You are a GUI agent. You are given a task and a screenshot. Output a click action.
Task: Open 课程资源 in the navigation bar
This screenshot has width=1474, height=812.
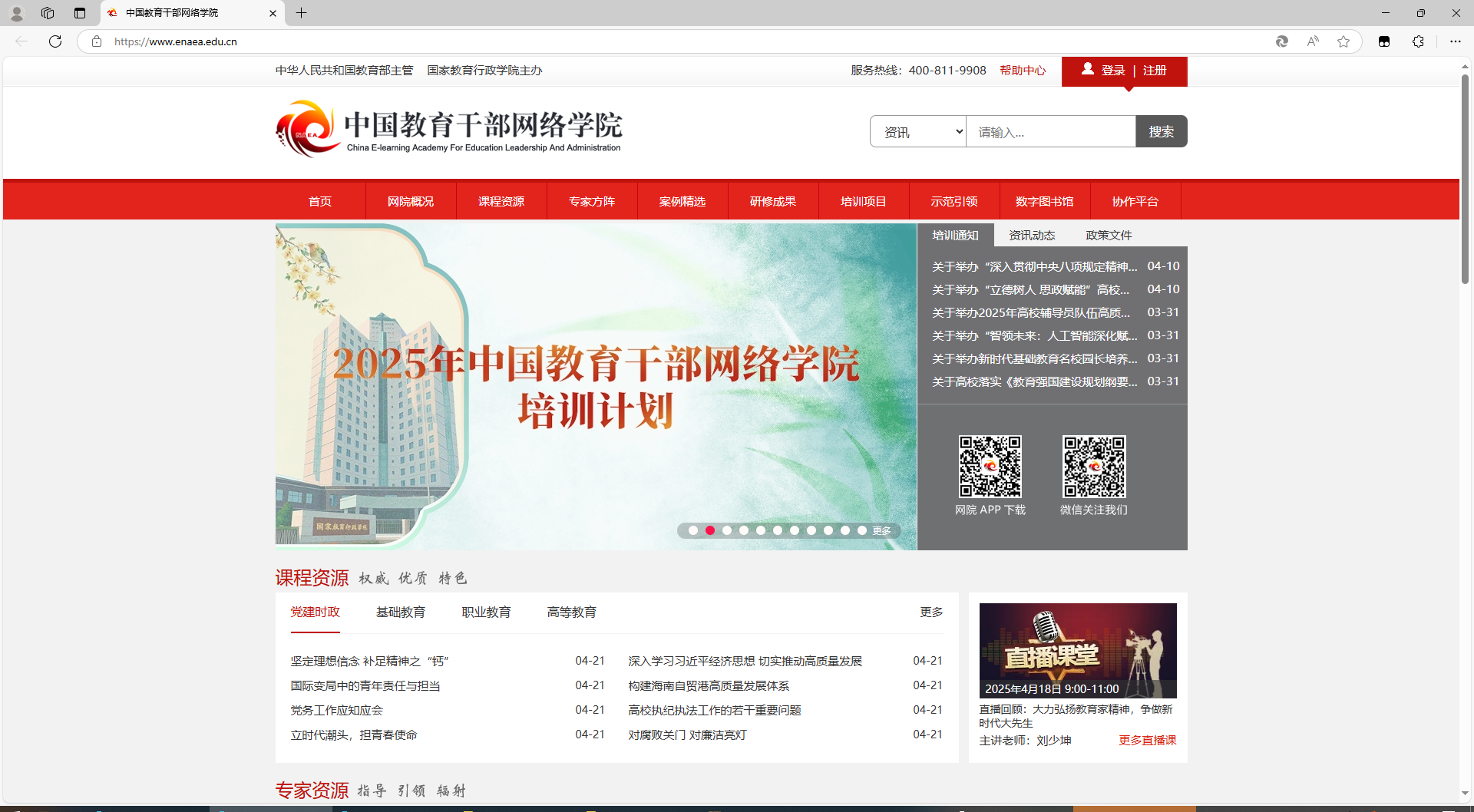[x=501, y=201]
